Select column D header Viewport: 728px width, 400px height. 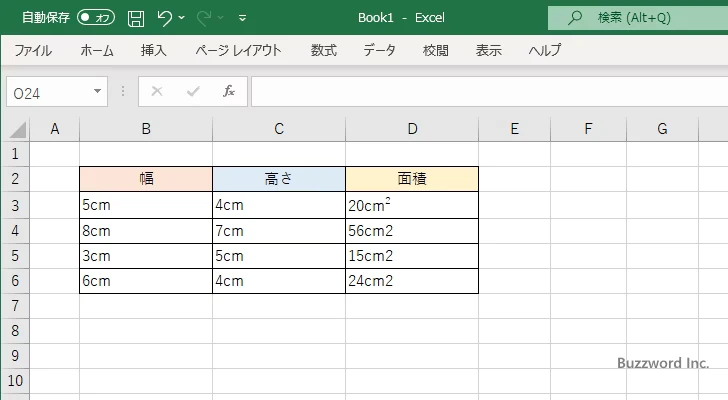pos(412,129)
